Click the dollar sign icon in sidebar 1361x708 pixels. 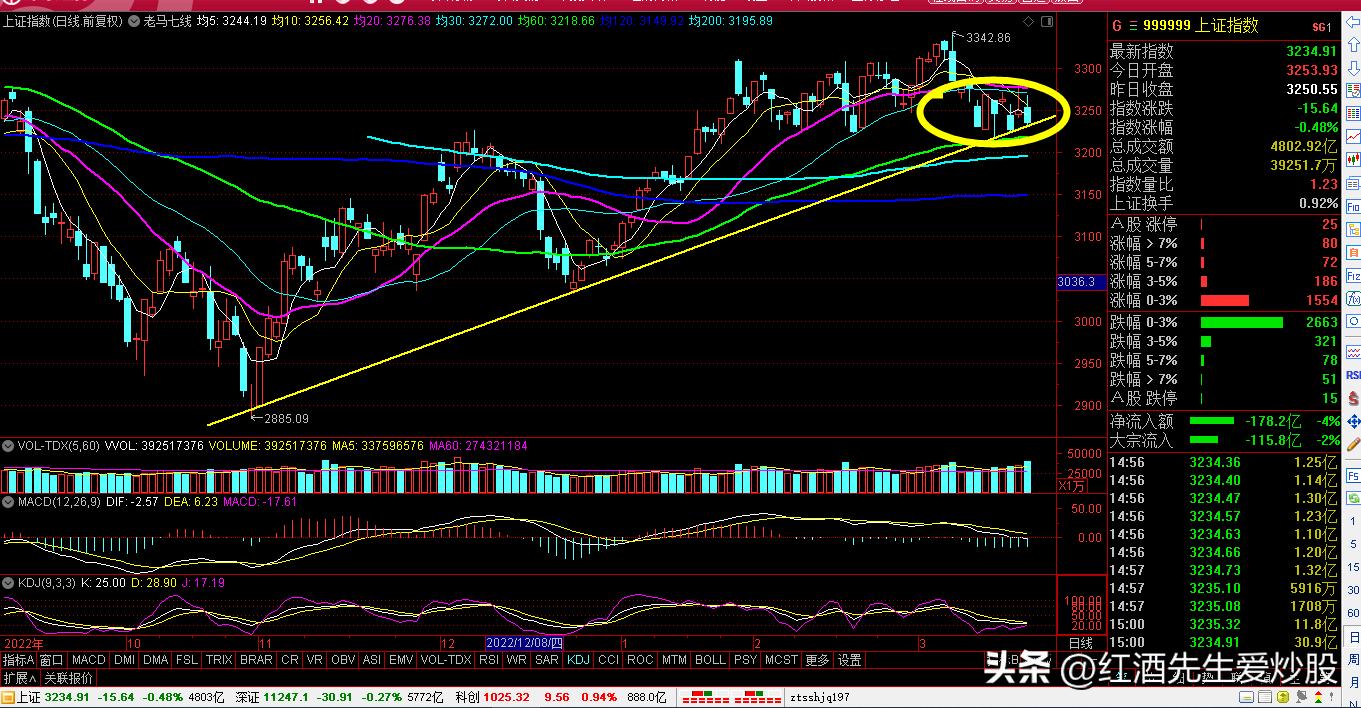click(x=1353, y=398)
